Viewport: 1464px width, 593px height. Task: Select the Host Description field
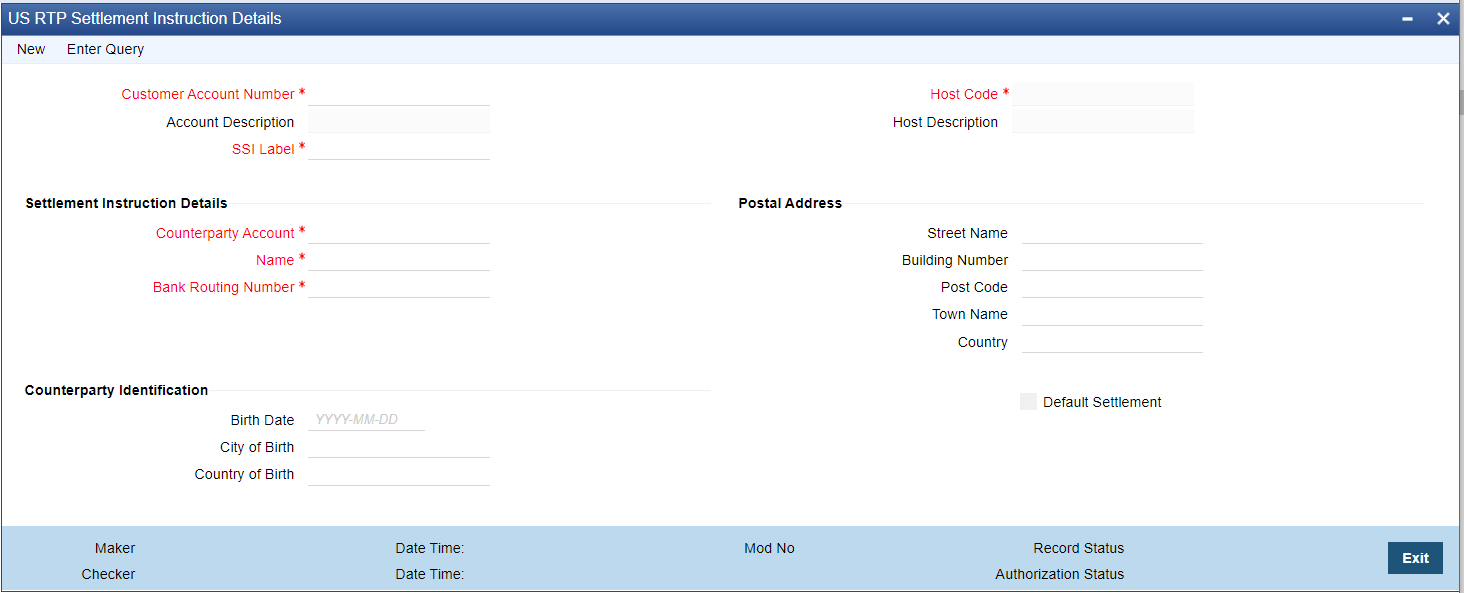(1103, 122)
